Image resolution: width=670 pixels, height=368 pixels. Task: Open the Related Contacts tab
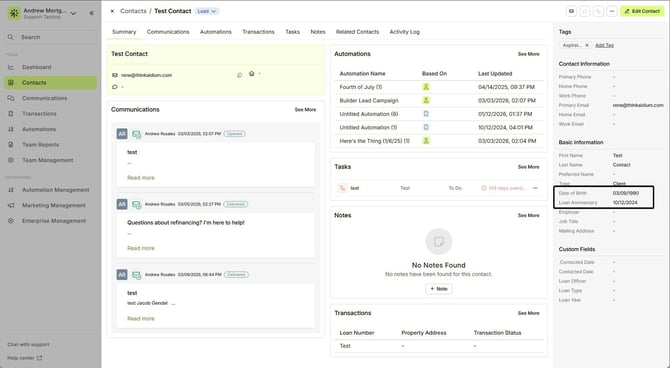click(x=357, y=32)
